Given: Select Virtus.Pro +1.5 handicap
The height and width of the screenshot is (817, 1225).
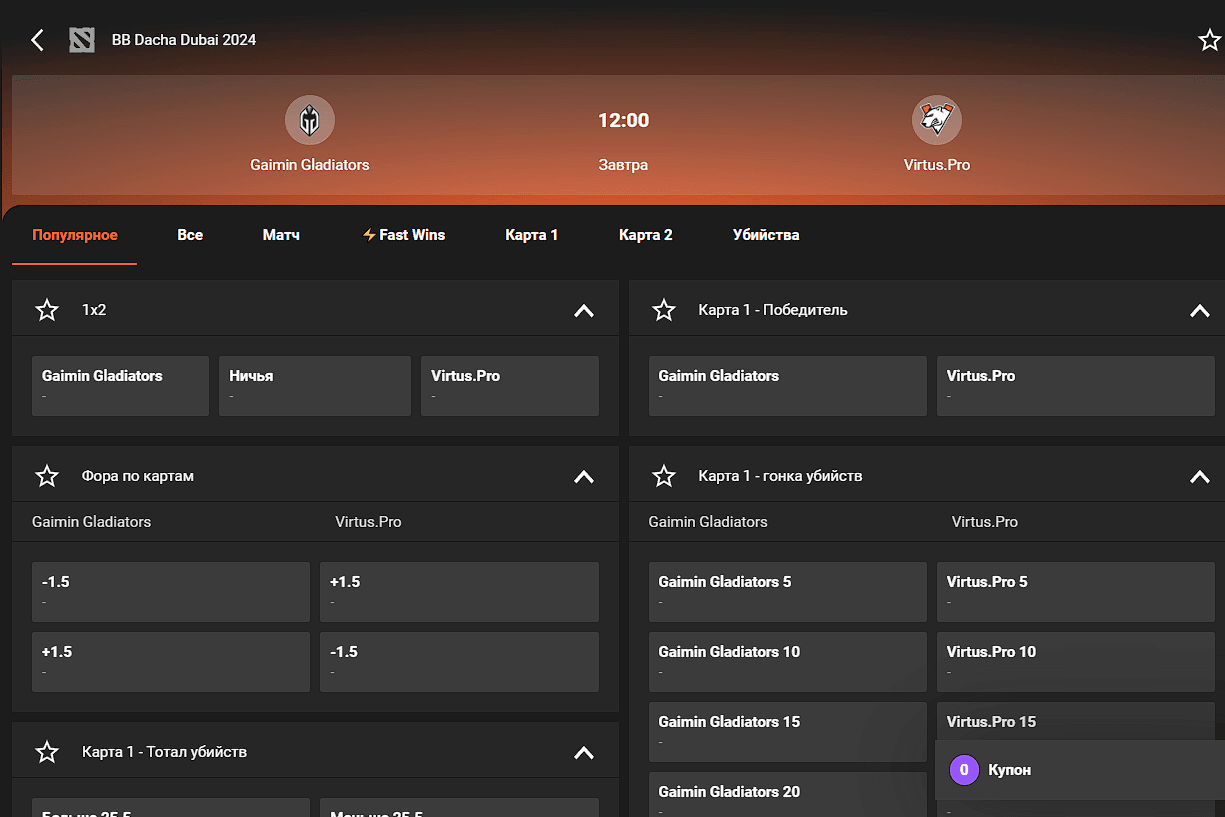Looking at the screenshot, I should (x=459, y=592).
